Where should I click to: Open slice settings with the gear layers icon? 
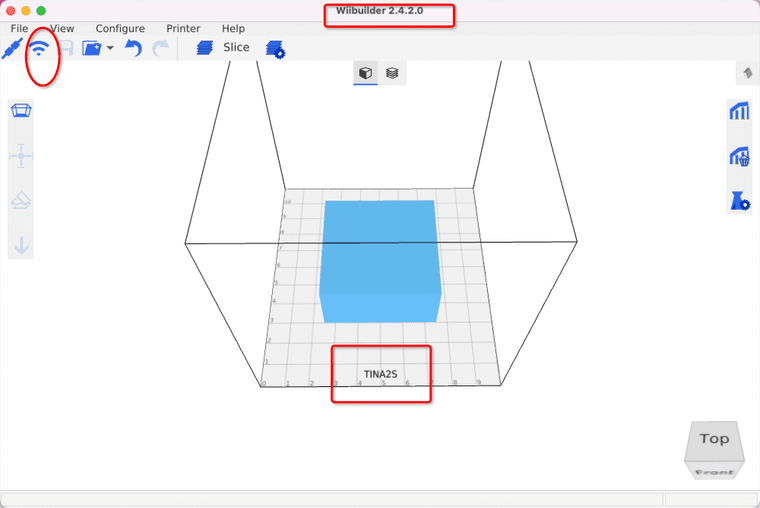[x=275, y=48]
